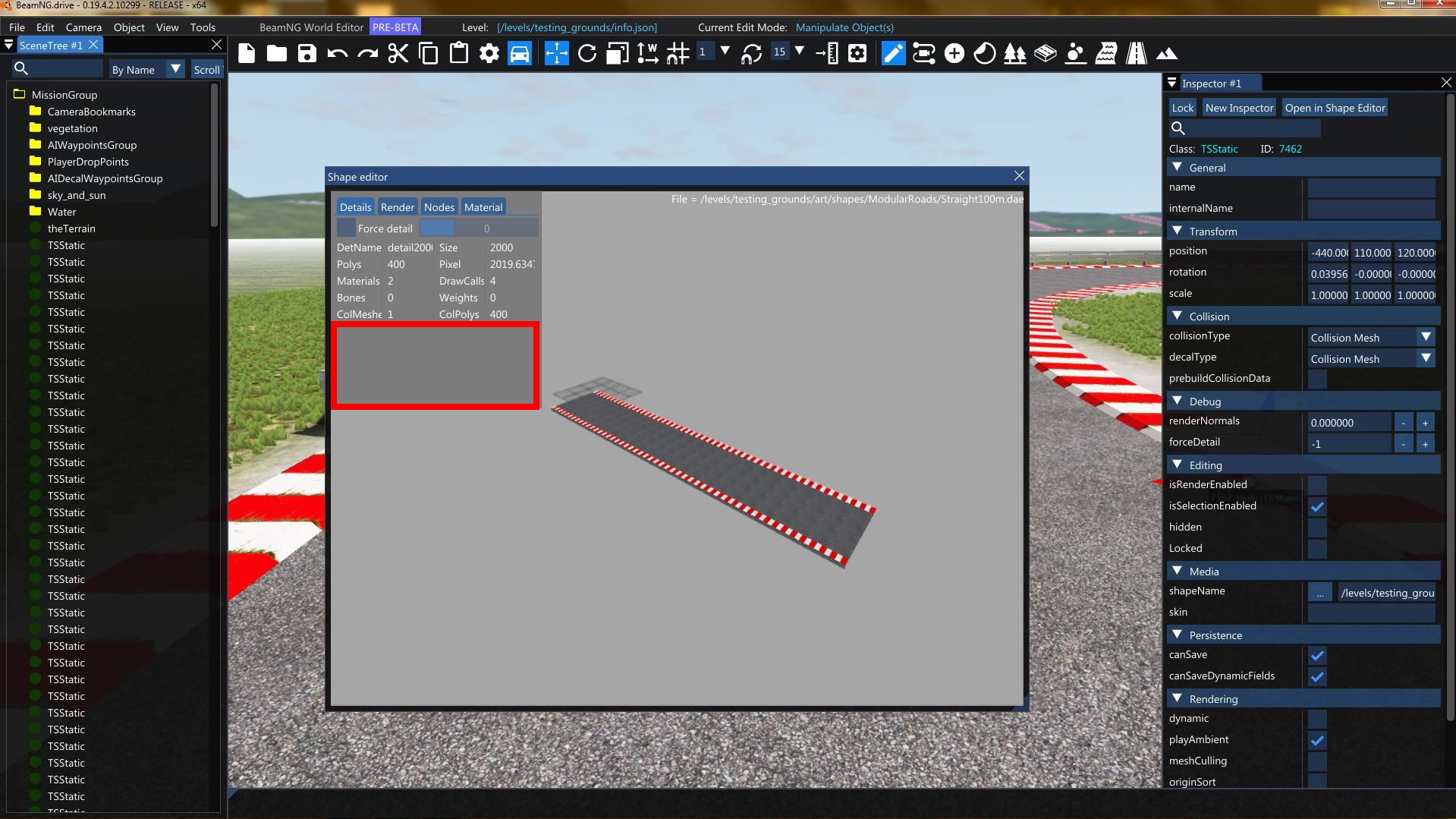Open the File menu
The height and width of the screenshot is (819, 1456).
[x=17, y=27]
